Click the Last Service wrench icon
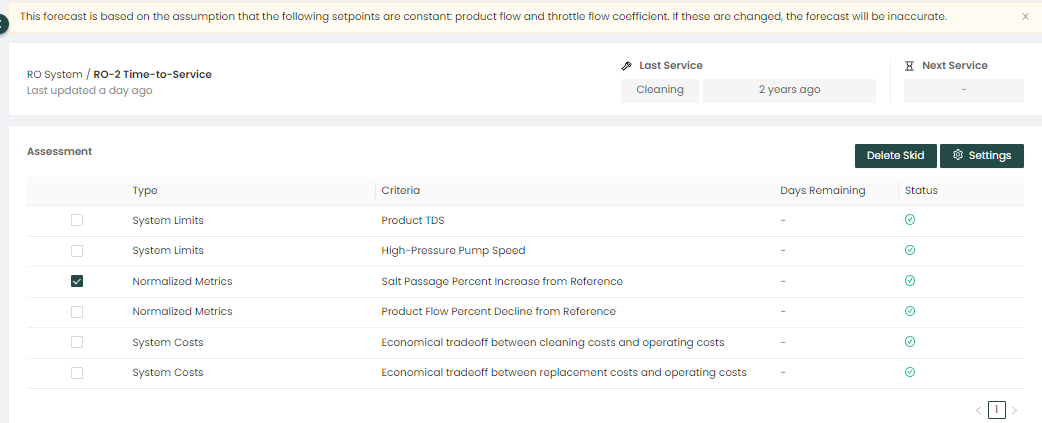1042x423 pixels. [x=626, y=66]
